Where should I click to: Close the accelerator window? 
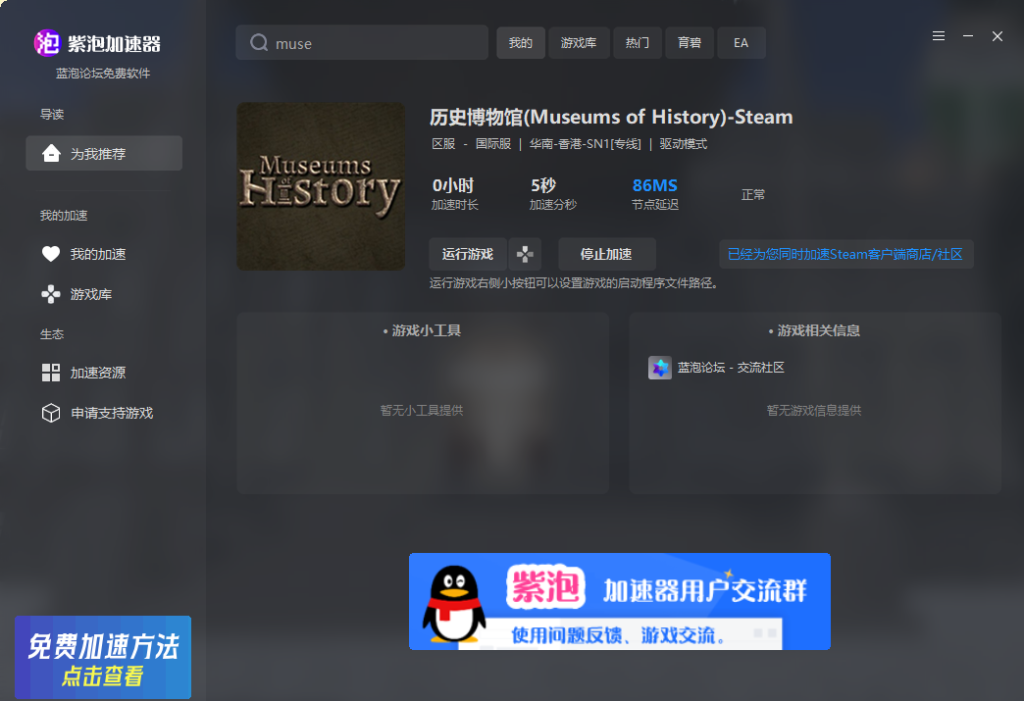click(x=997, y=36)
